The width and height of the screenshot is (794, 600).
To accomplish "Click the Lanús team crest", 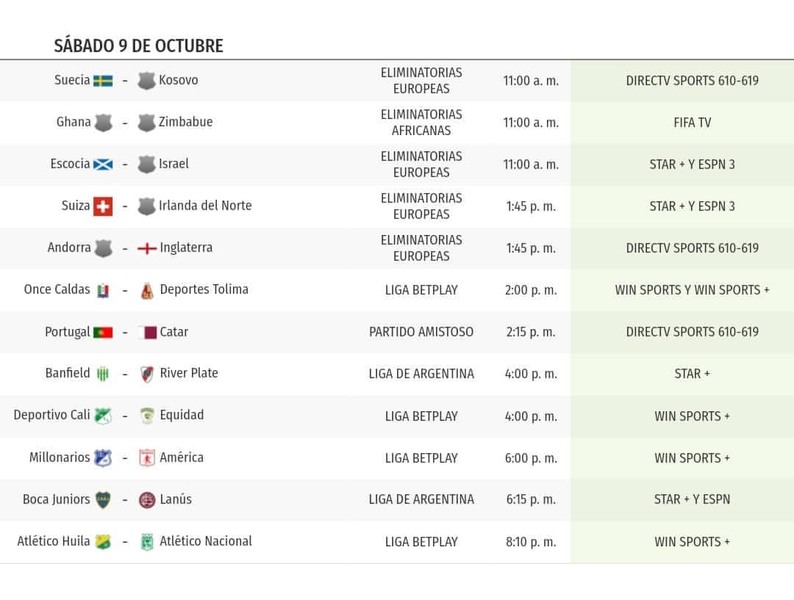I will pos(147,500).
